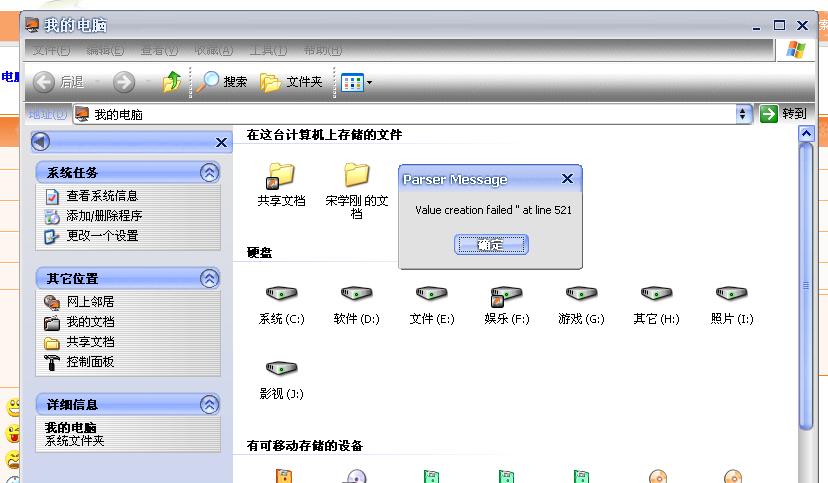Click the vertical scrollbar thumb
The image size is (828, 483).
pos(806,287)
